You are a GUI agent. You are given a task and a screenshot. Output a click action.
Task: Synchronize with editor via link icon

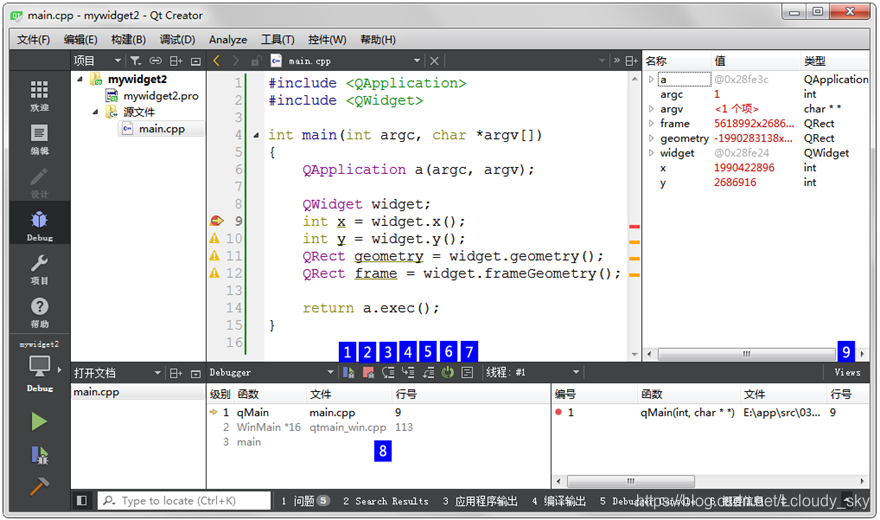[x=155, y=61]
